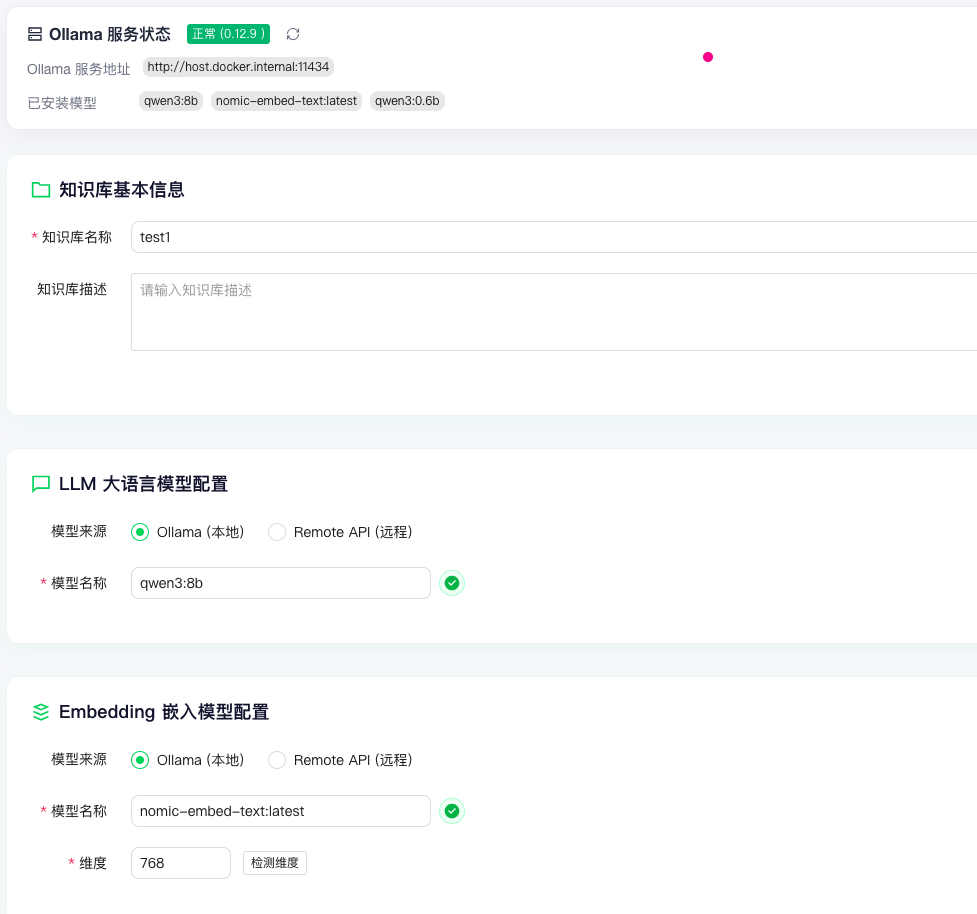Click the Embedding section layers icon
This screenshot has height=914, width=977.
(41, 711)
